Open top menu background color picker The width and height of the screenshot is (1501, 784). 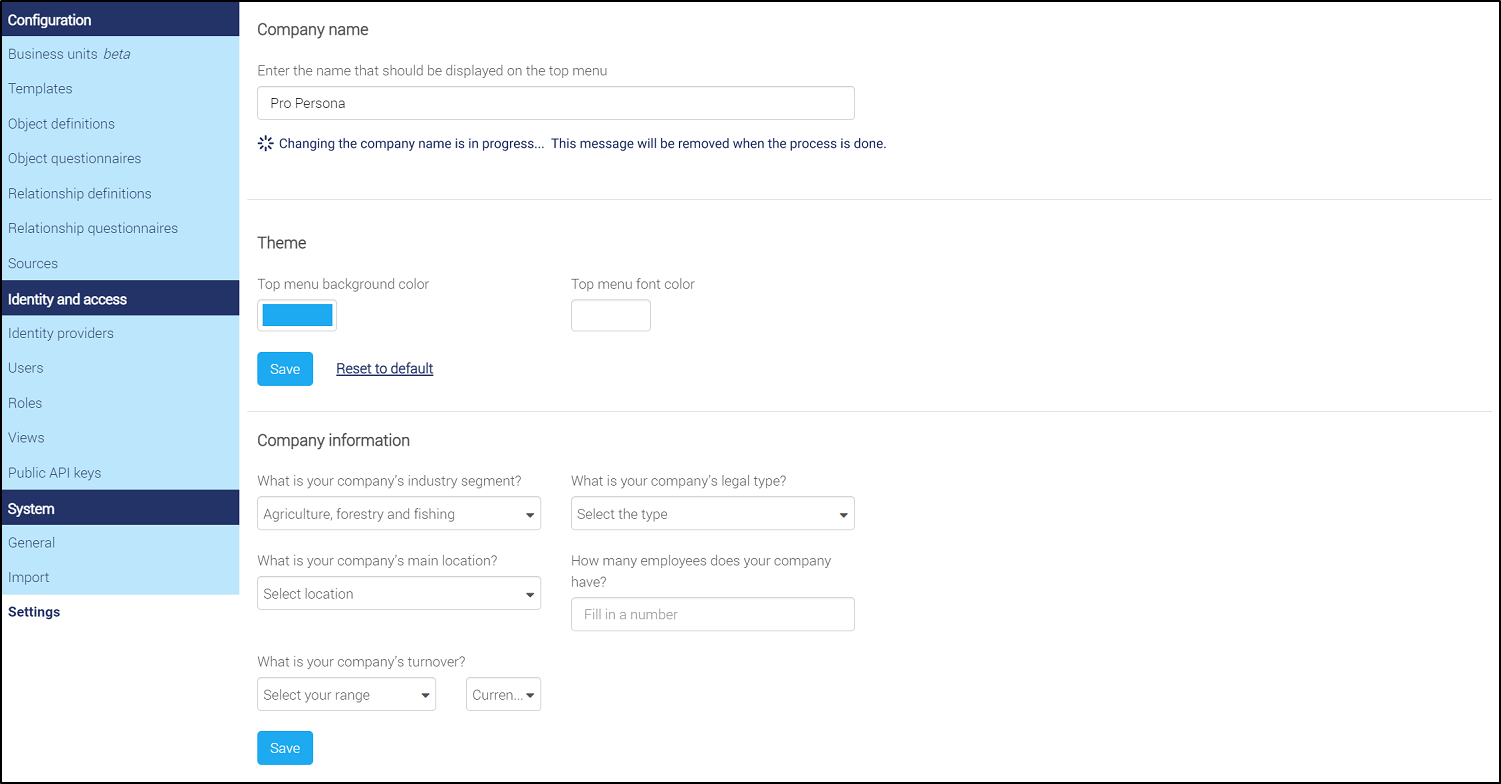coord(297,315)
